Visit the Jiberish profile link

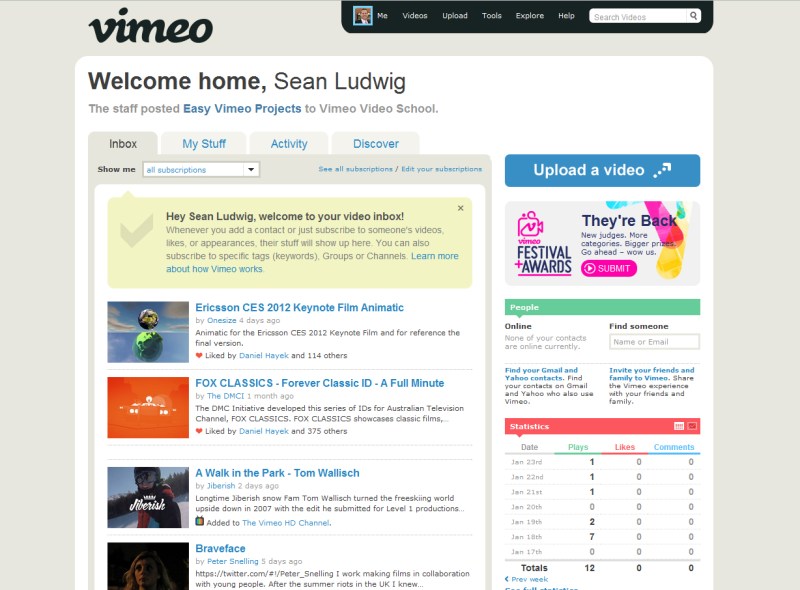click(x=221, y=486)
